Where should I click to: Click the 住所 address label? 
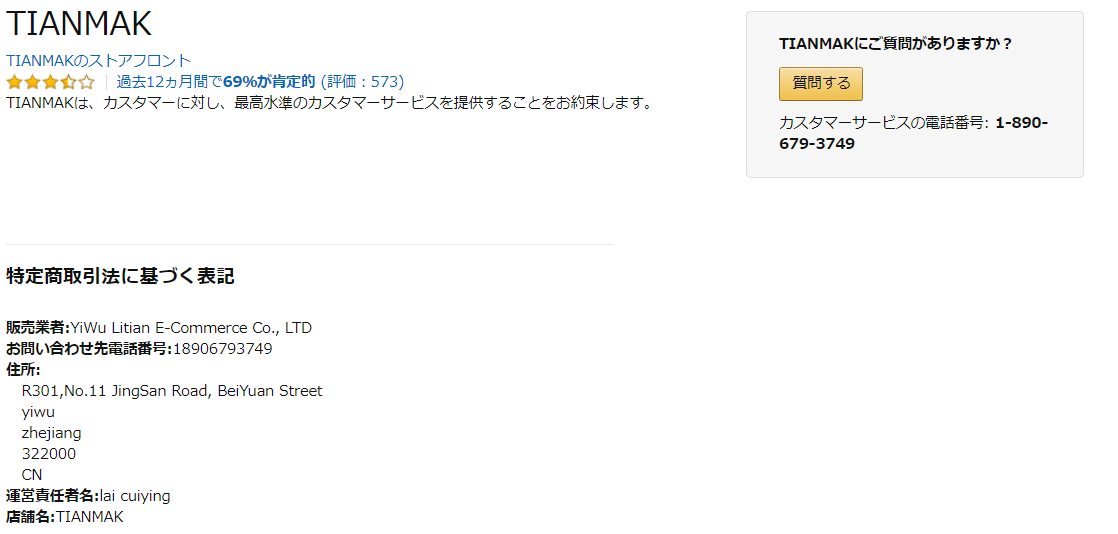pyautogui.click(x=23, y=370)
